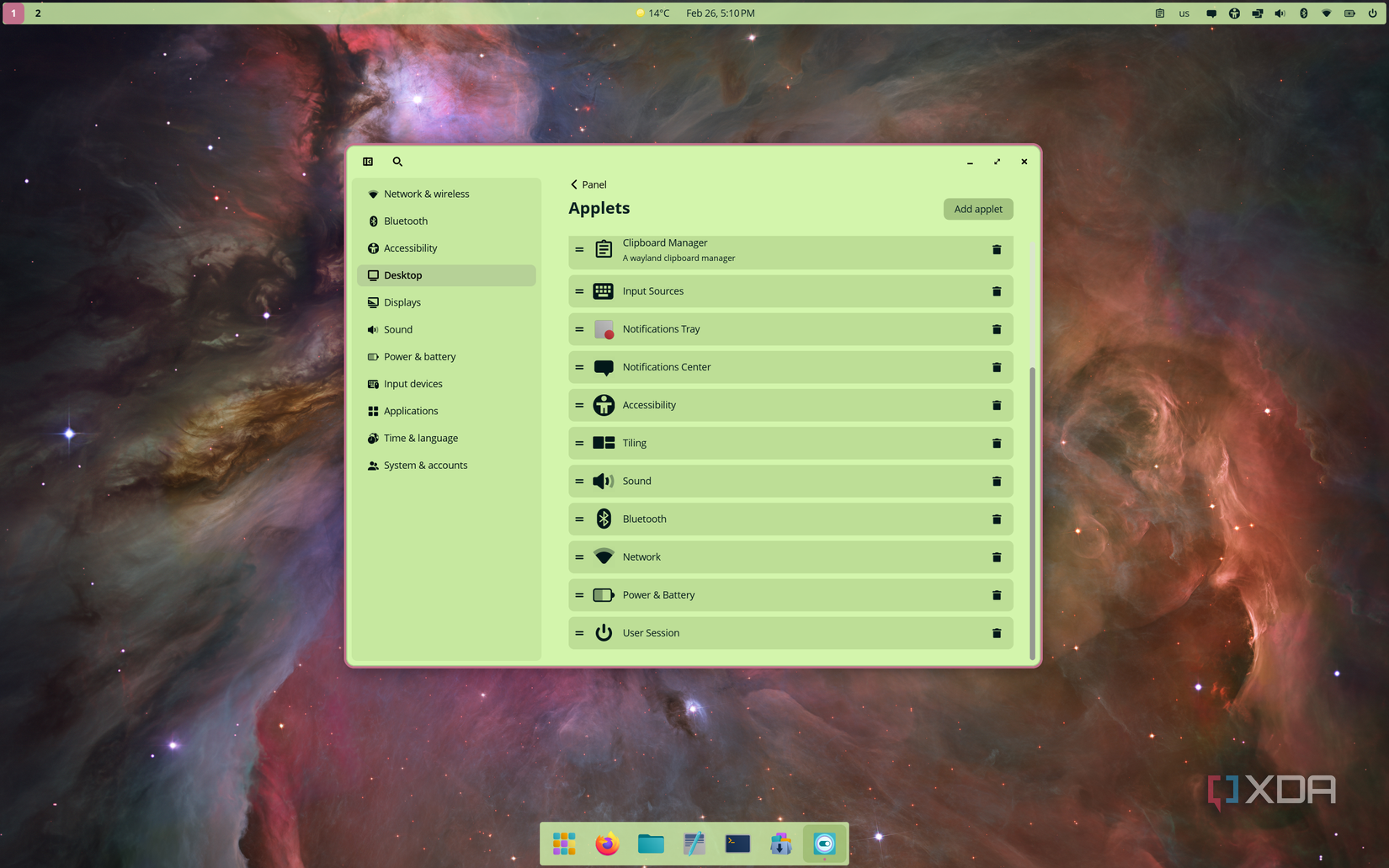Go to Input devices settings
Screen dimensions: 1389x868
point(446,384)
